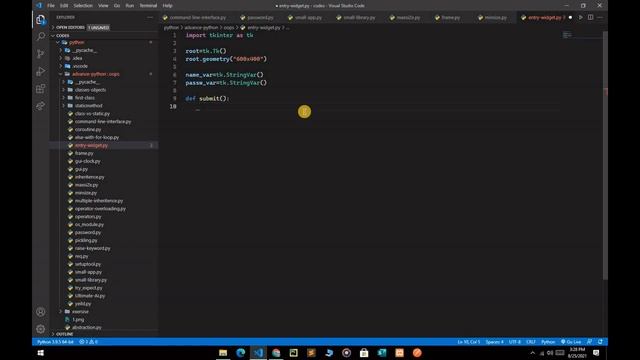
Task: Open Explorer panel More Actions ellipsis
Action: (x=150, y=17)
